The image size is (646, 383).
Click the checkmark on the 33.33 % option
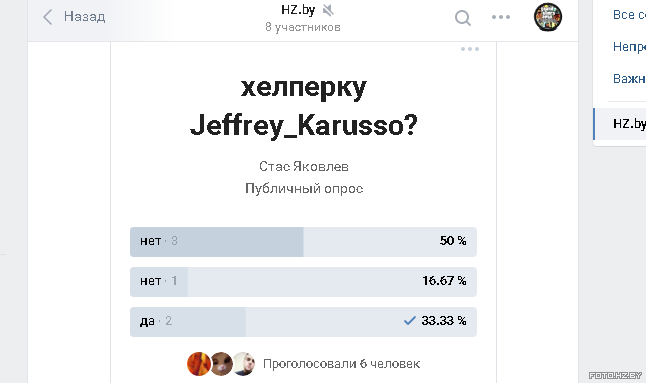tap(410, 320)
